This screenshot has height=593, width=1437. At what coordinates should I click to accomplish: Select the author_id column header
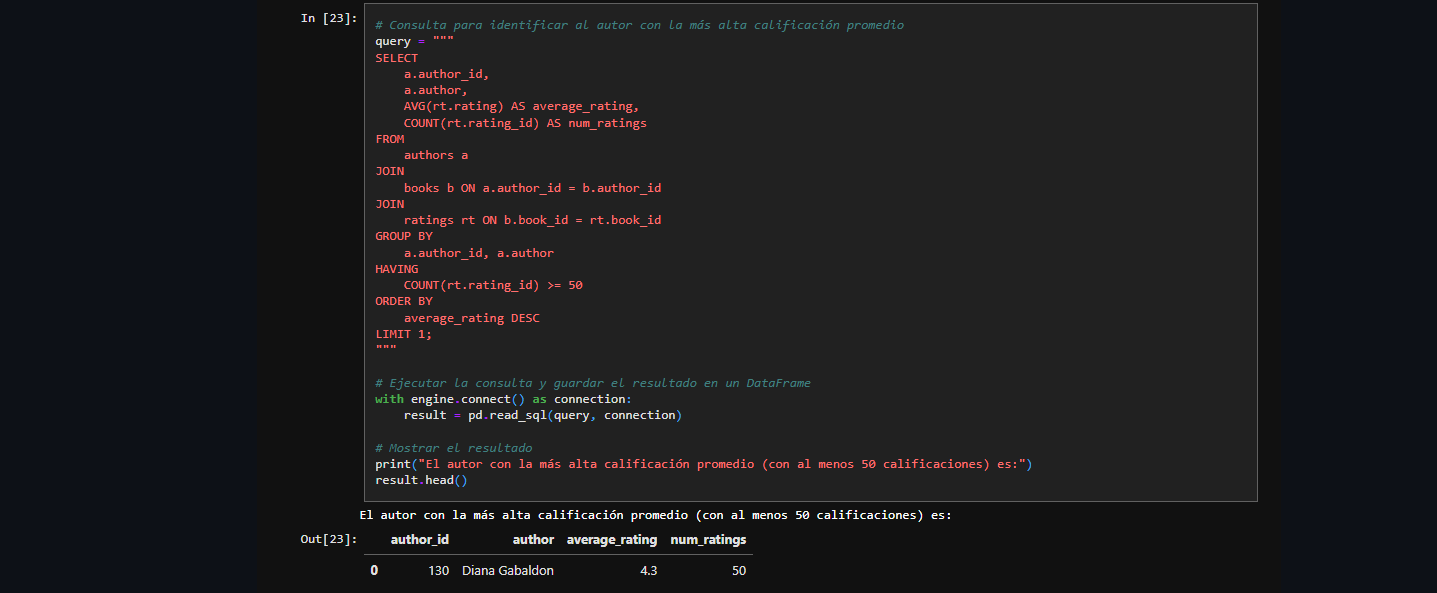coord(419,539)
